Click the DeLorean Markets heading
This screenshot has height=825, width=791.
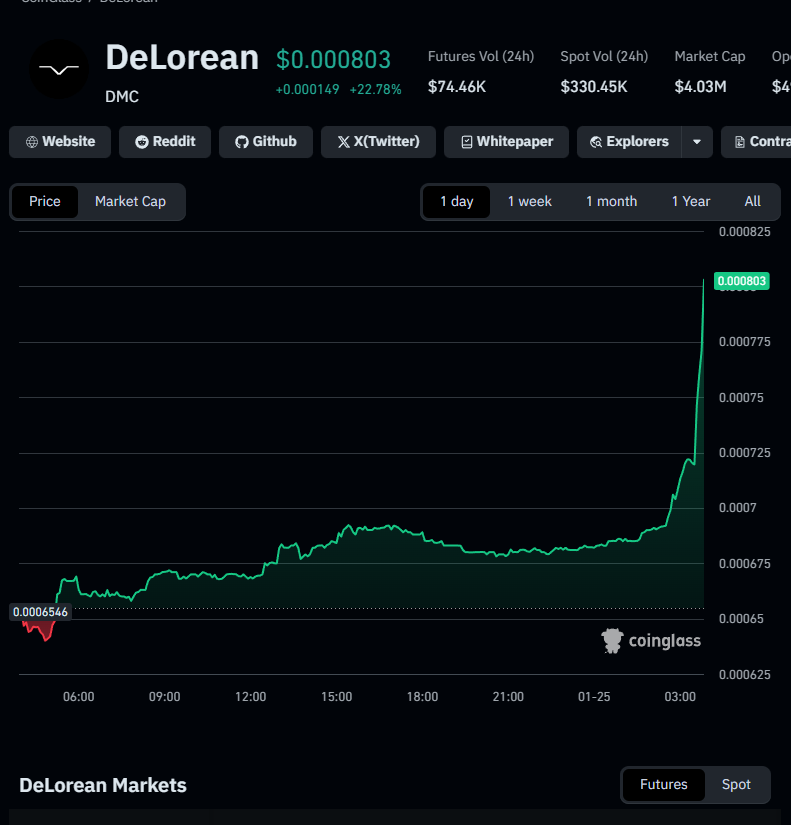point(103,785)
